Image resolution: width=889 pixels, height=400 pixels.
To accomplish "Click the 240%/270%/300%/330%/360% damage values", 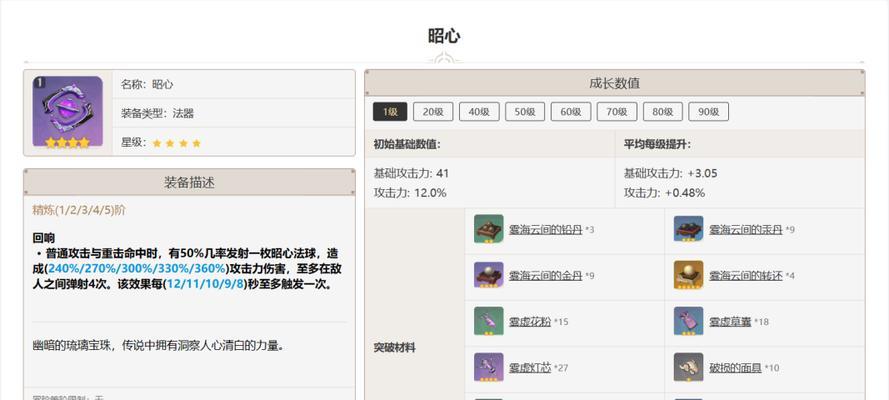I will tap(137, 269).
